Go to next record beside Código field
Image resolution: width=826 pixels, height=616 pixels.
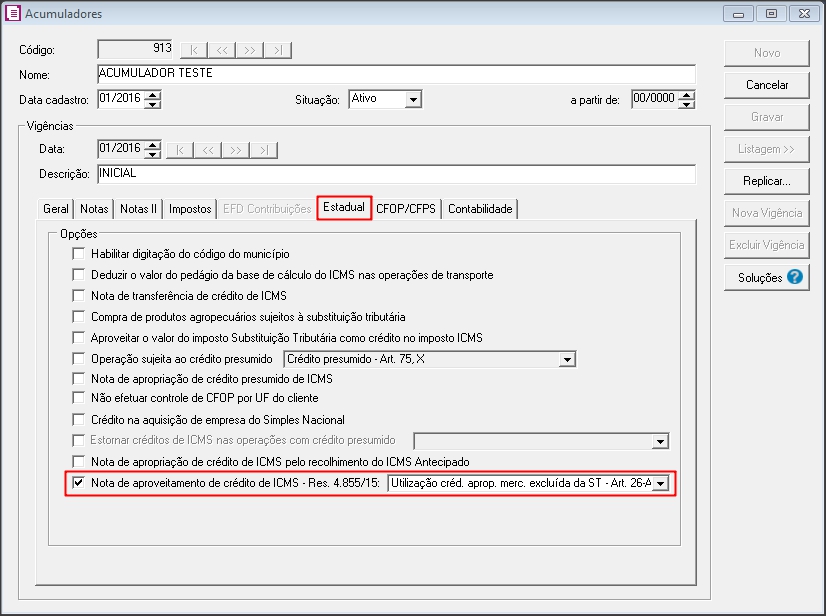250,50
